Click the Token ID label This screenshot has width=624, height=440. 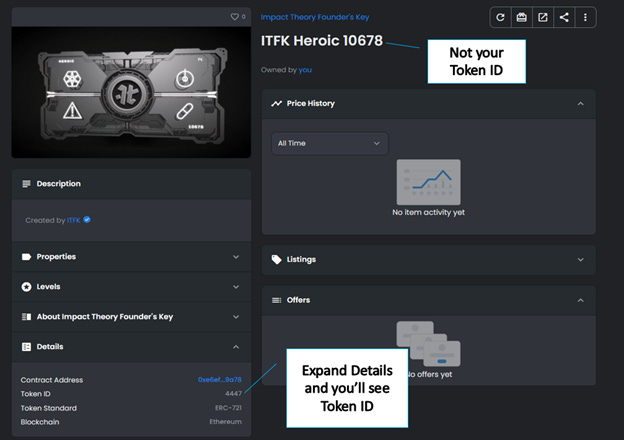pyautogui.click(x=35, y=394)
